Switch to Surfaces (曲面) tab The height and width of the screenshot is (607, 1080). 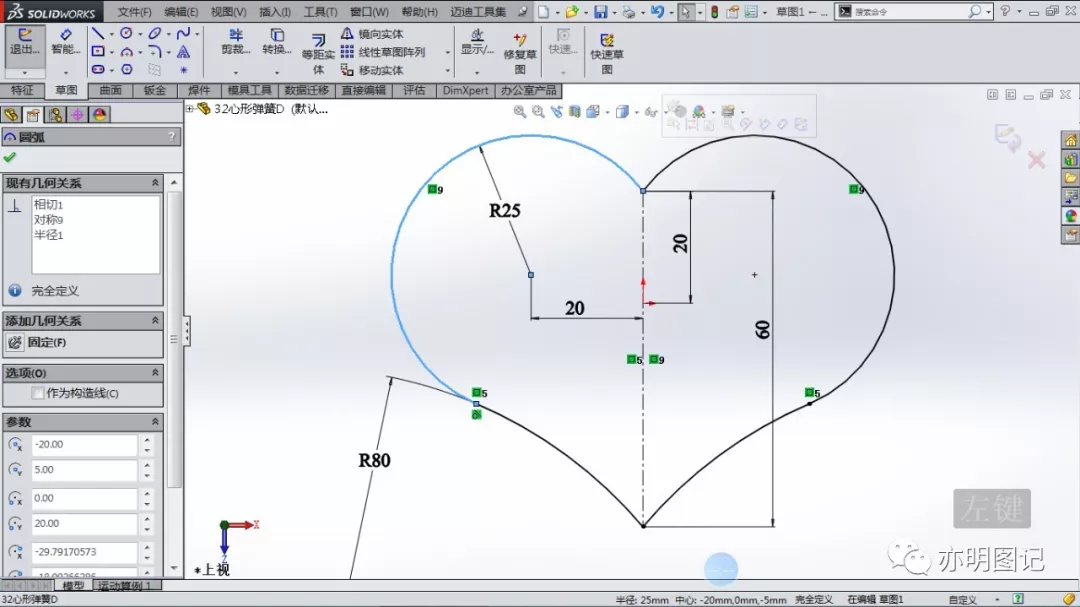click(x=110, y=90)
